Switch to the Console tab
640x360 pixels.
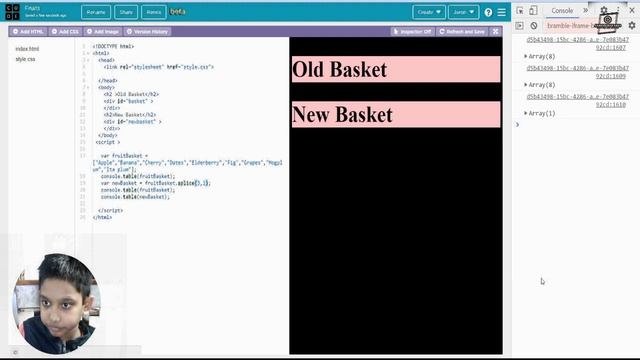(x=562, y=11)
